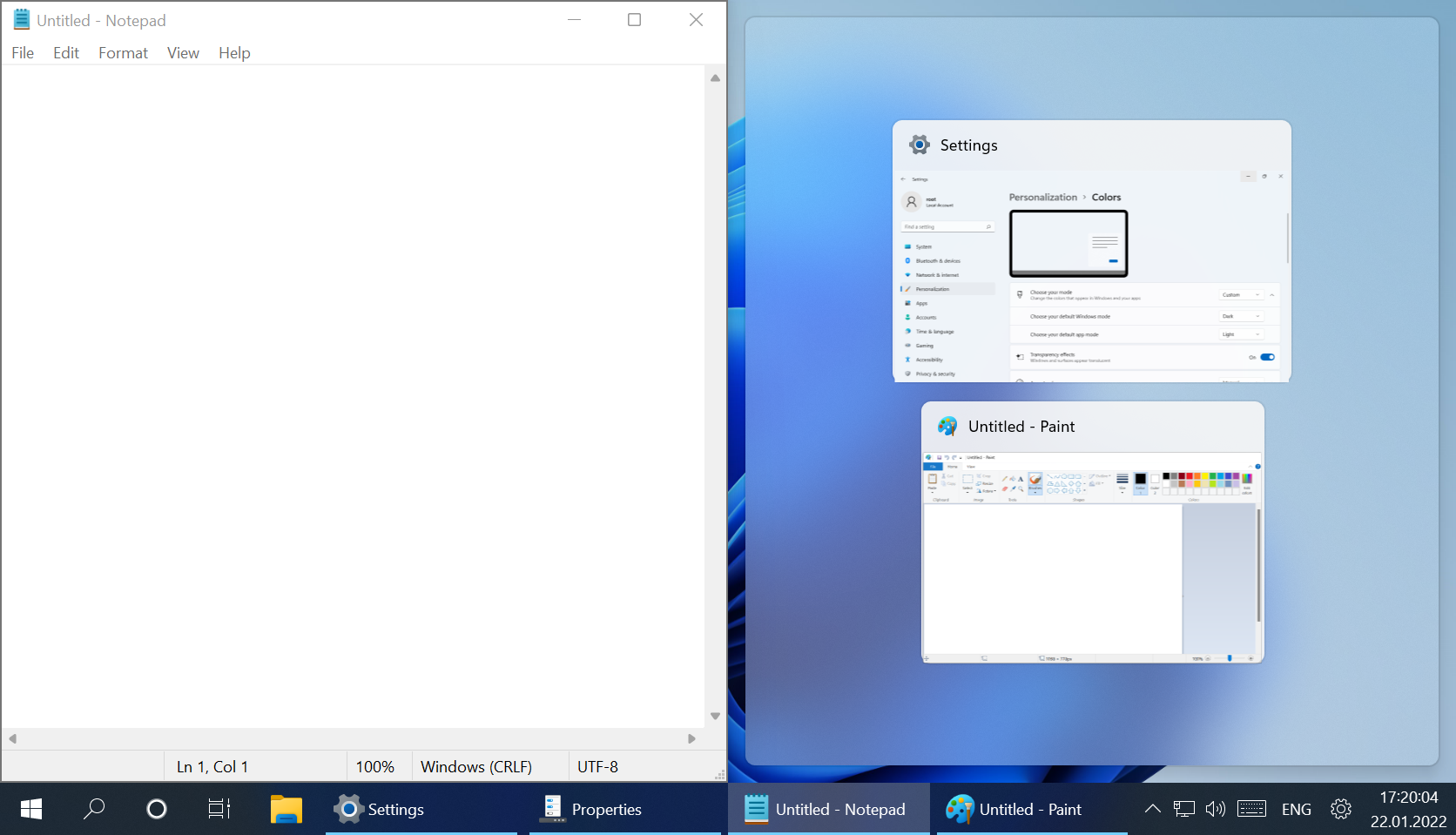Click Notepad's vertical scrollbar down arrow

(715, 716)
